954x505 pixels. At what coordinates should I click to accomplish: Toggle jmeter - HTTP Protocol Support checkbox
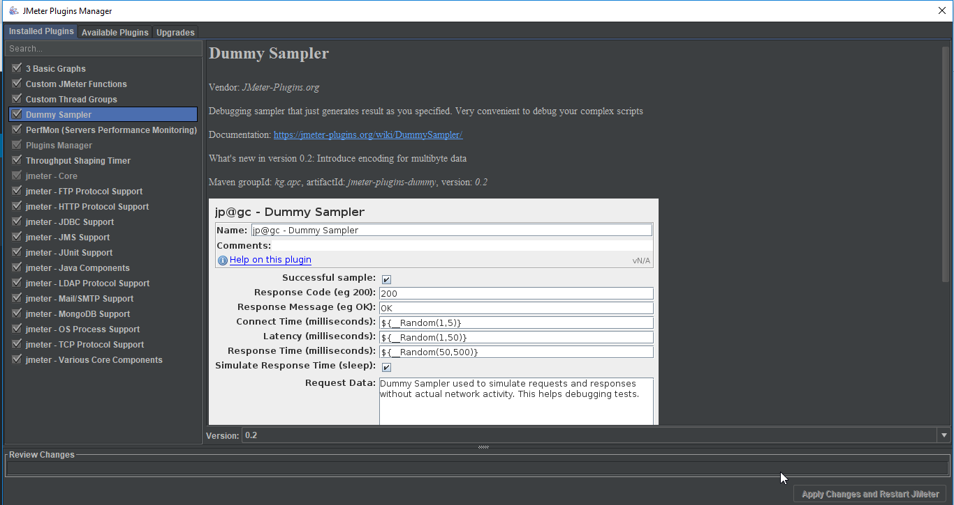[17, 206]
